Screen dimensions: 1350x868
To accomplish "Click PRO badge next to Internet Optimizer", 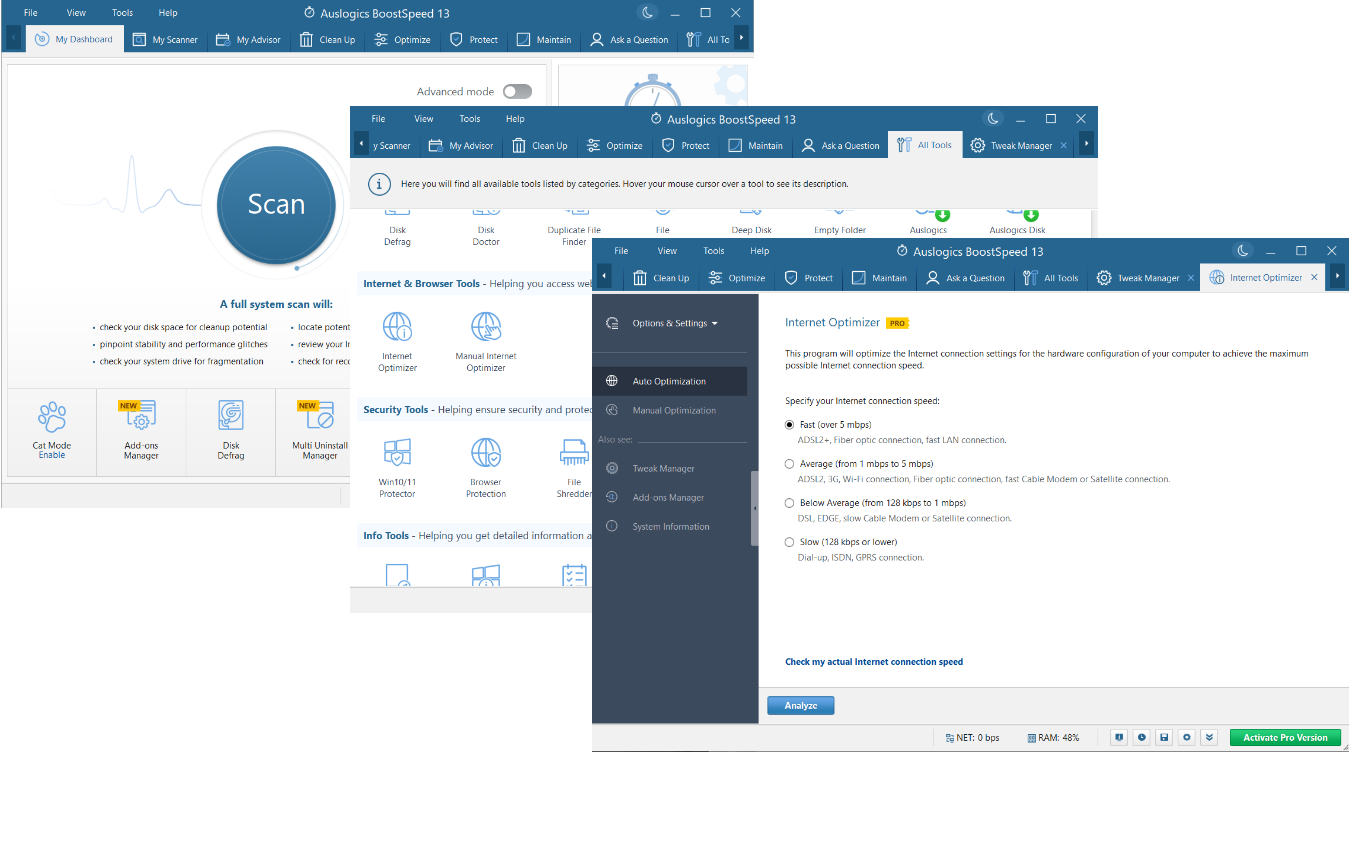I will (897, 323).
